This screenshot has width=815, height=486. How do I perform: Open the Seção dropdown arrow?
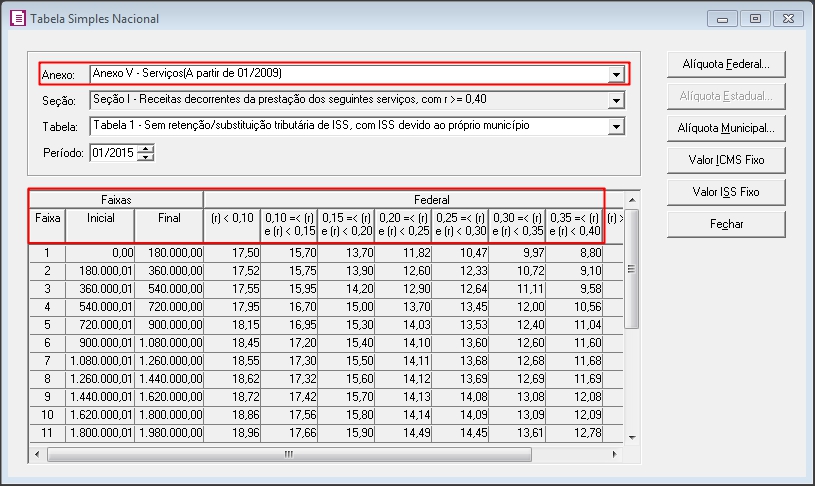tap(616, 100)
